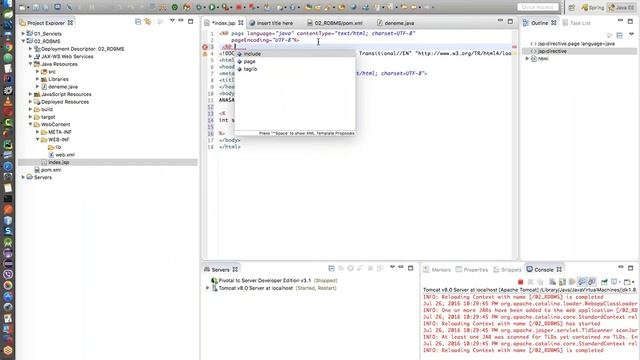Switch to deneme.java editor tab

[396, 23]
